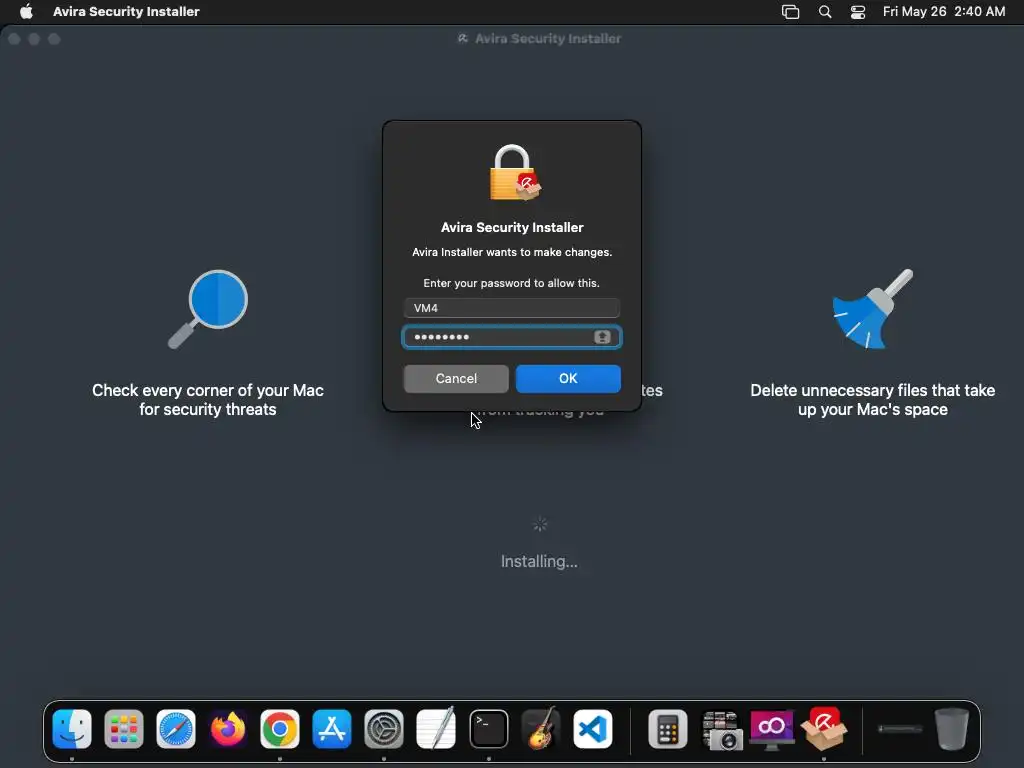Click 'Enter your password to allow this' text
This screenshot has width=1024, height=768.
511,283
